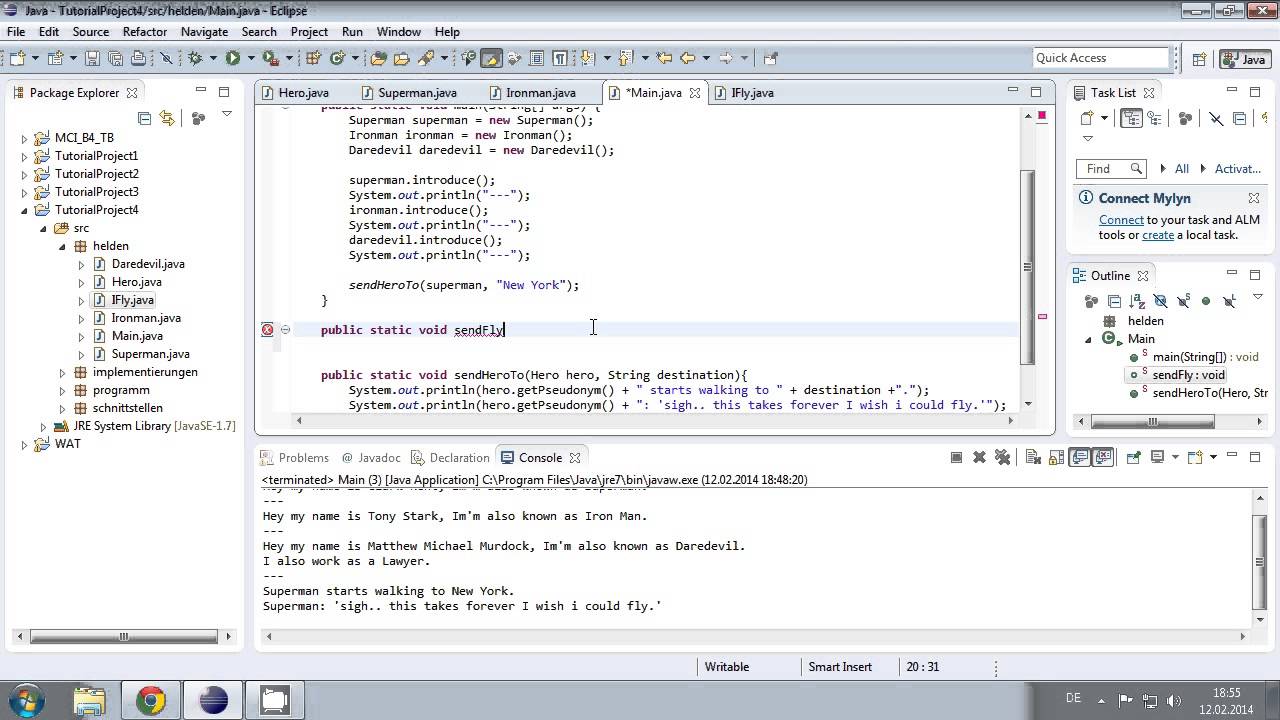
Task: Collapse the TutorialProject4 project
Action: pyautogui.click(x=24, y=210)
